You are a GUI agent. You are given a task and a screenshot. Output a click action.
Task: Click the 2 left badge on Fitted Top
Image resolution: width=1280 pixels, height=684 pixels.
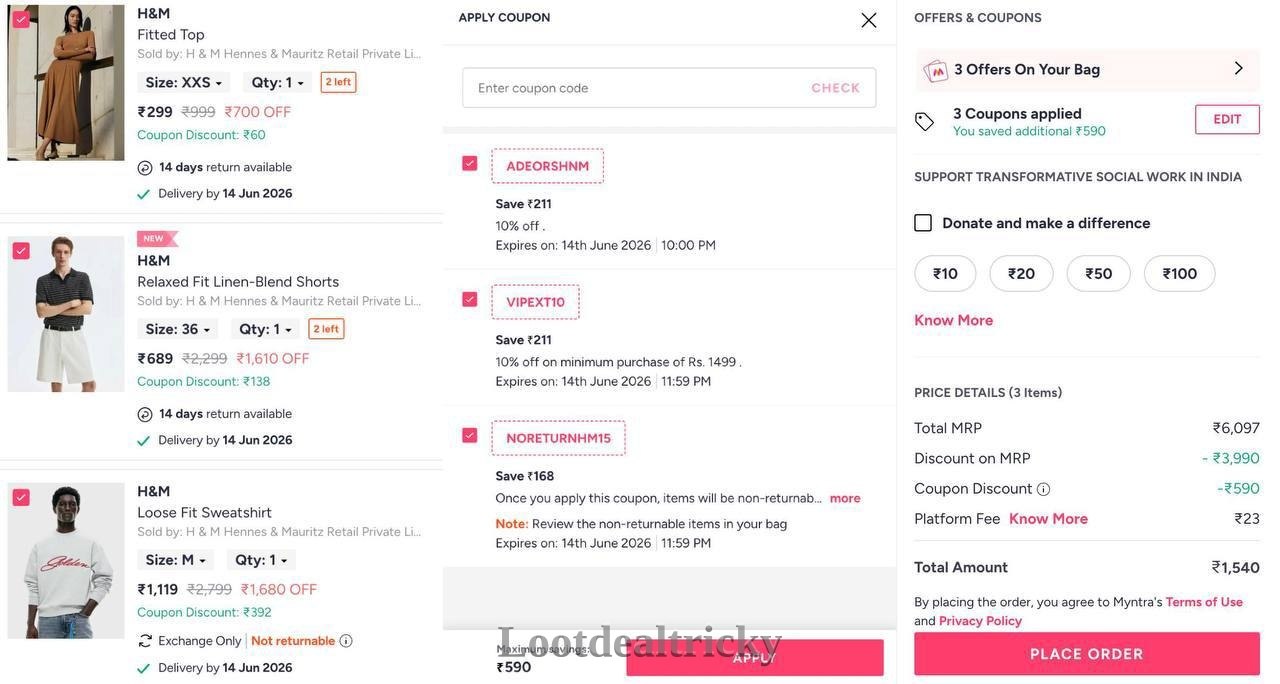coord(338,82)
